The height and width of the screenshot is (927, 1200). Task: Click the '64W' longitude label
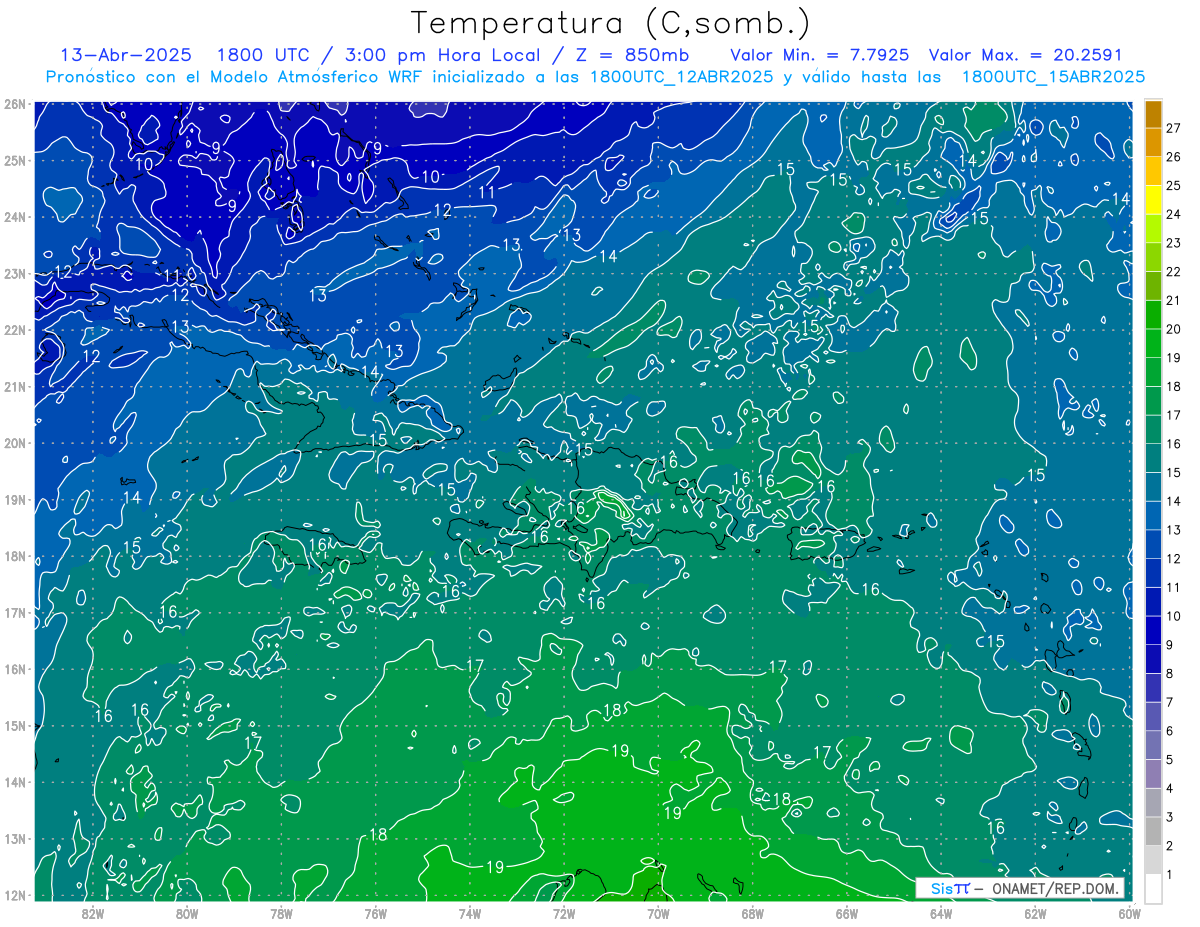[941, 912]
